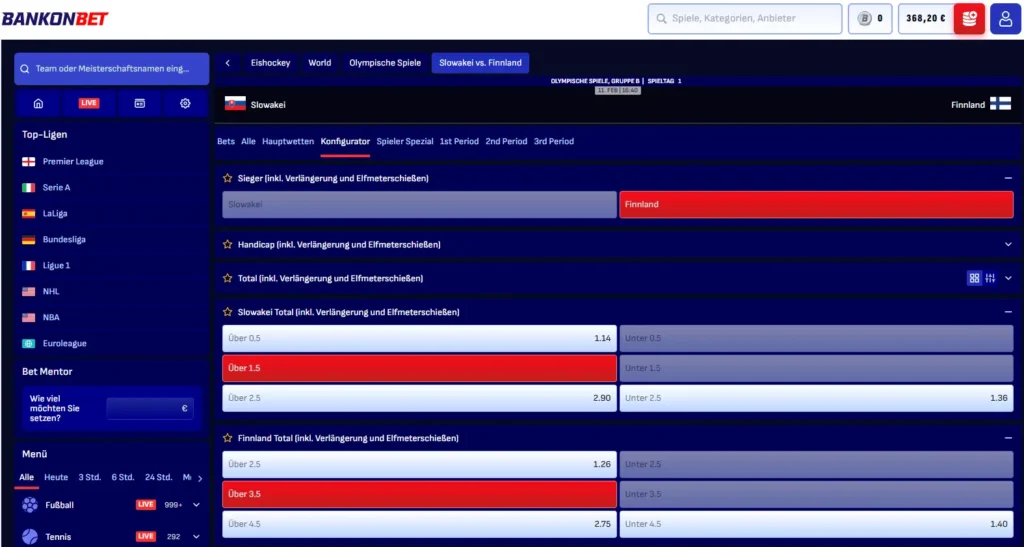Expand the Tennis sport list

pos(196,537)
